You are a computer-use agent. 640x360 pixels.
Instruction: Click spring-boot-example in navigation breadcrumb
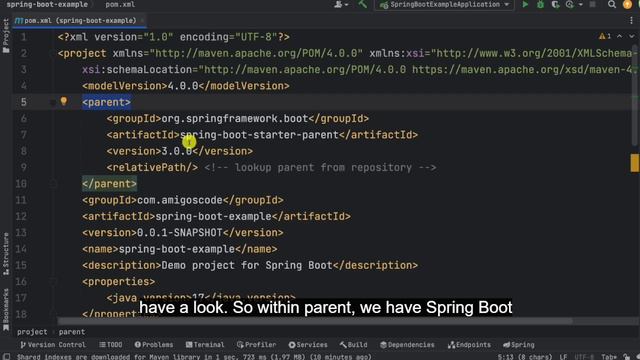tap(47, 4)
